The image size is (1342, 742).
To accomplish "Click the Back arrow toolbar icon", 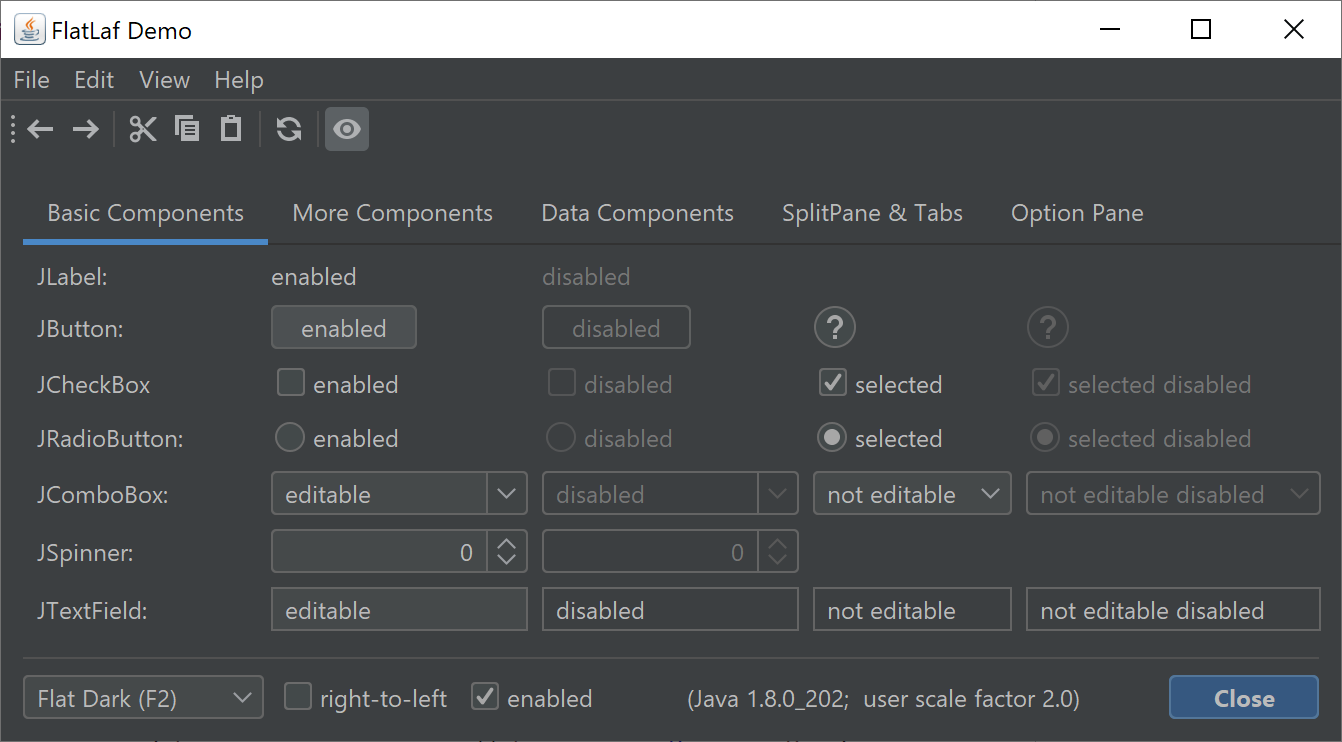I will (40, 129).
